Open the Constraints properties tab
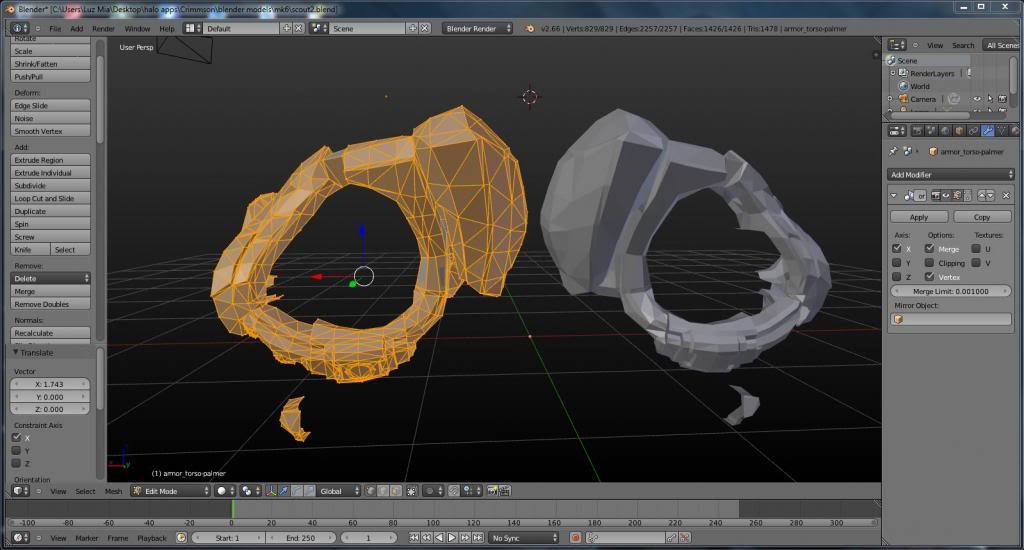Screen dimensions: 1024x550 pos(974,131)
